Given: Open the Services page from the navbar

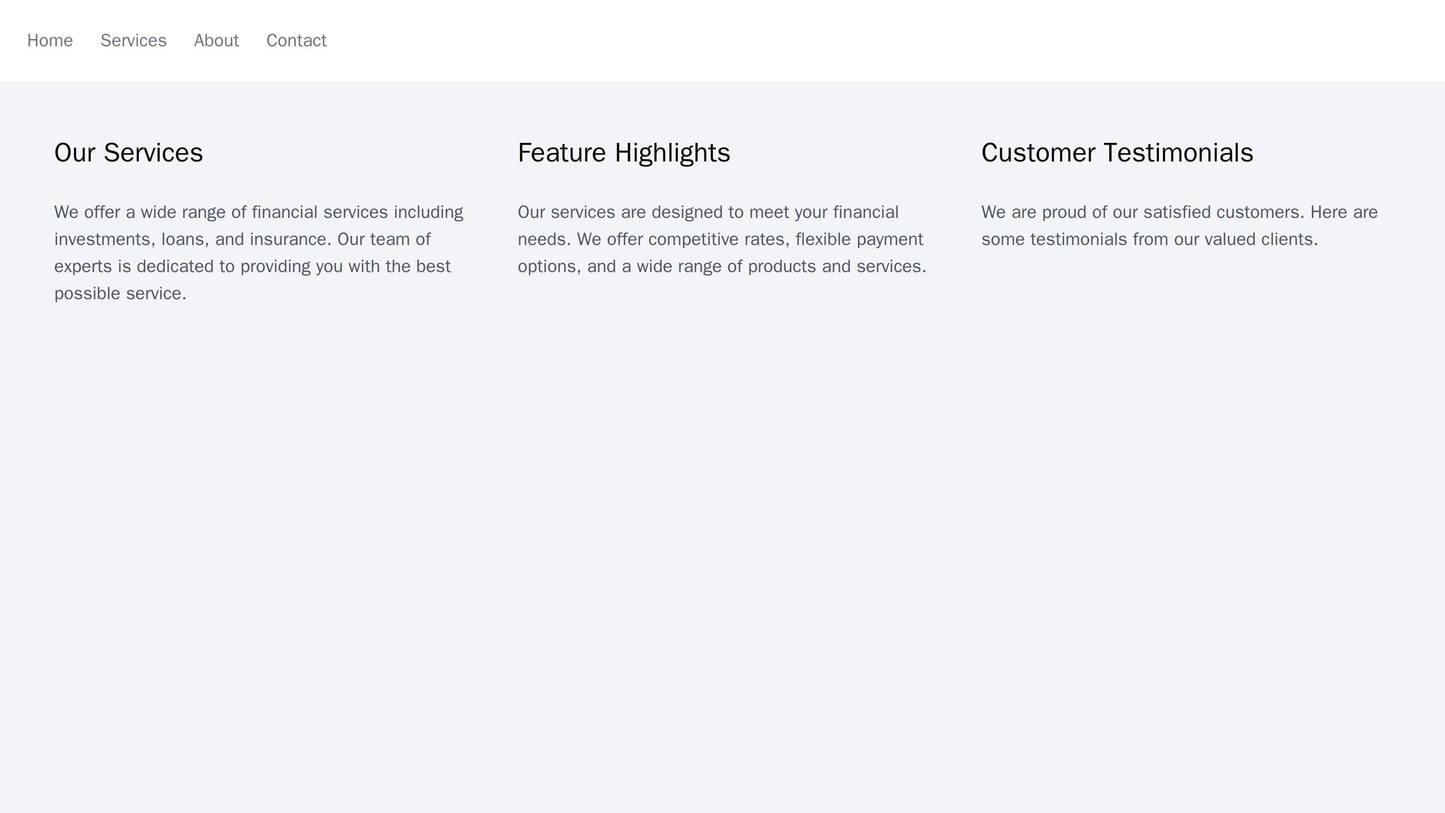Looking at the screenshot, I should 132,40.
